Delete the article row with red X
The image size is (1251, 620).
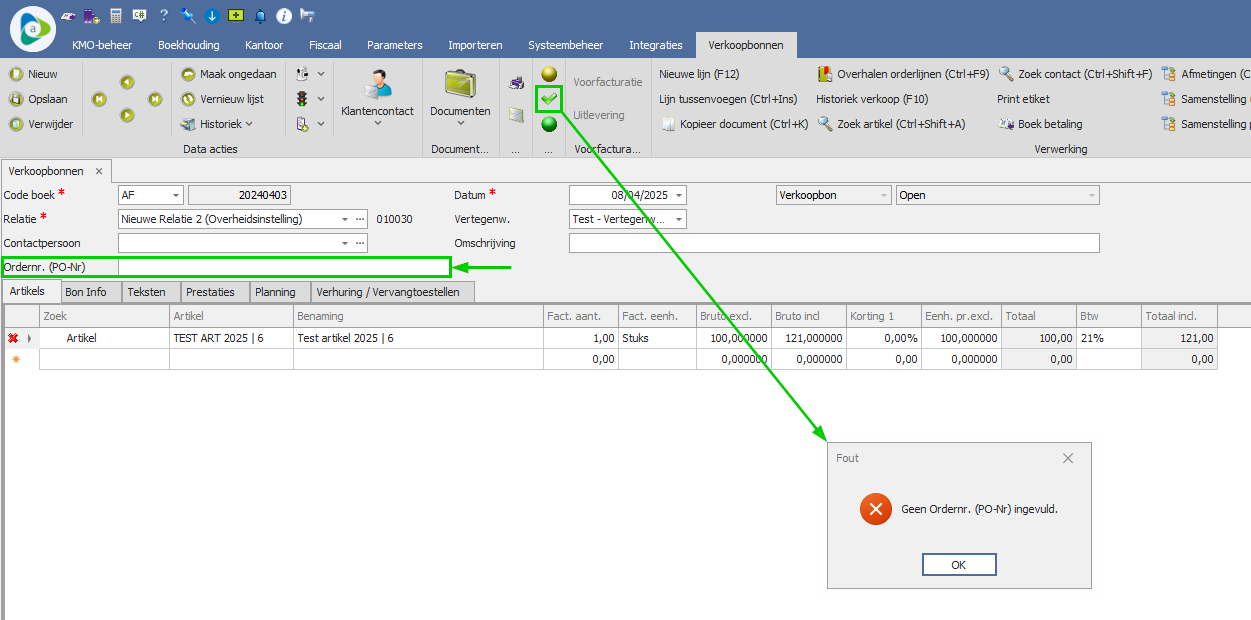(13, 339)
